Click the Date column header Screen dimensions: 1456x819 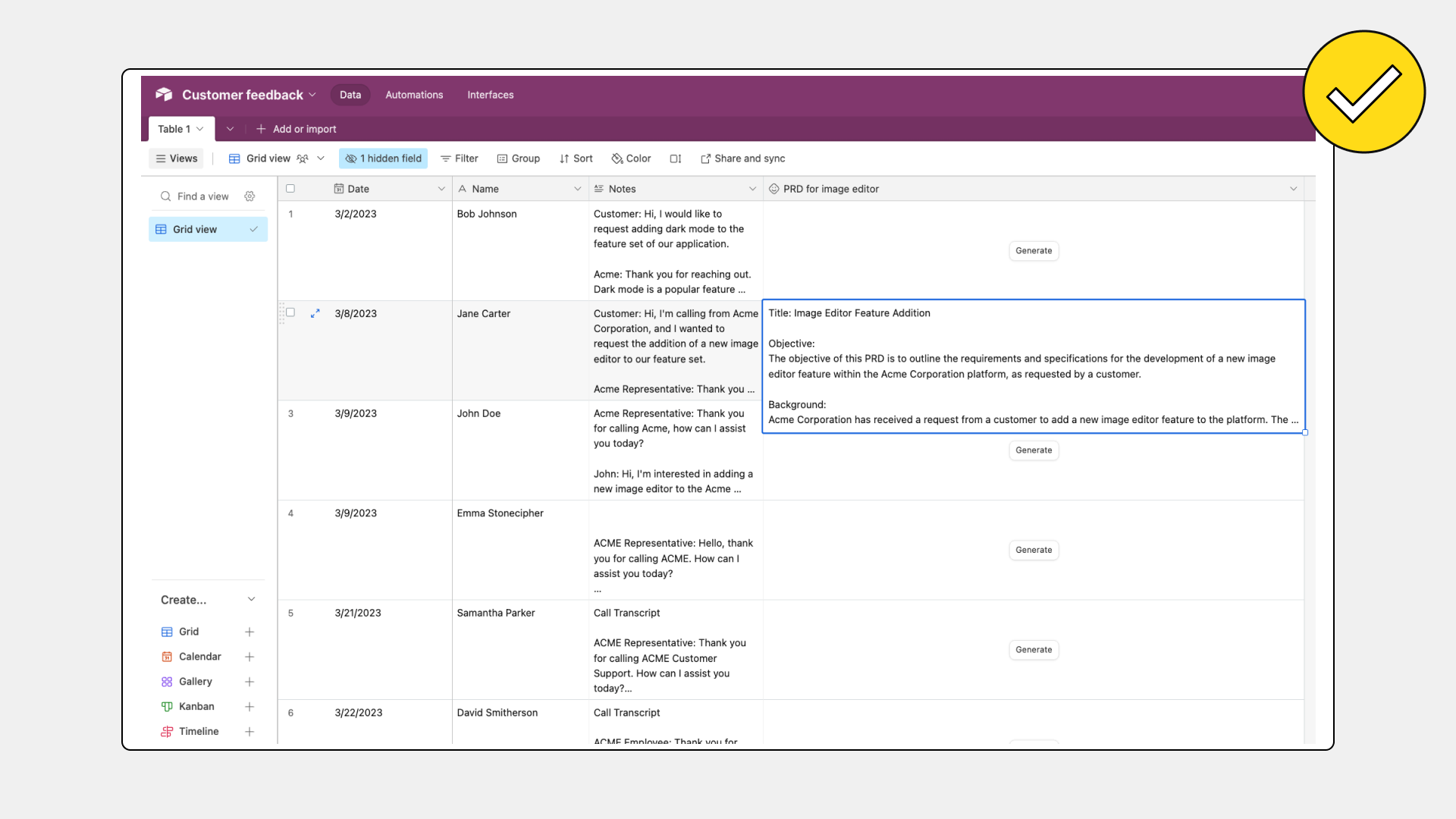point(391,189)
